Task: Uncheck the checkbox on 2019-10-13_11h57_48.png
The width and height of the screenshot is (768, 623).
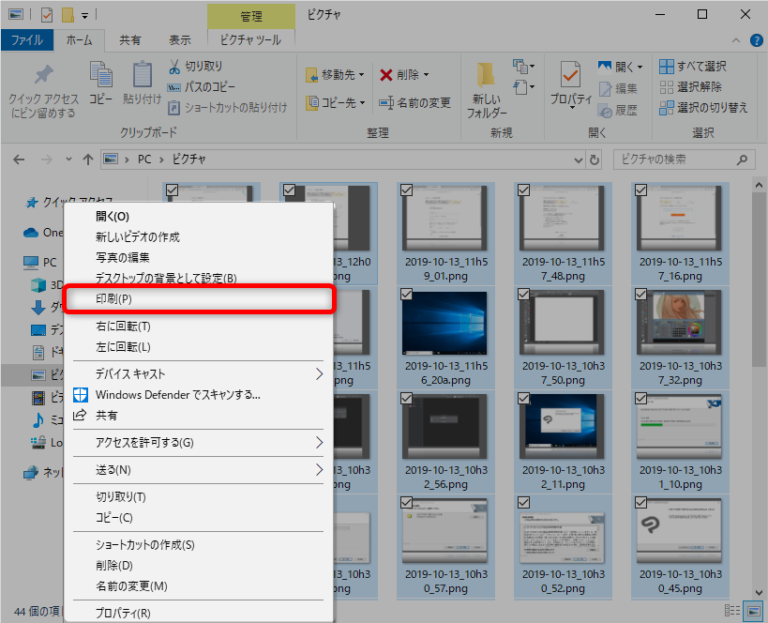Action: [524, 190]
